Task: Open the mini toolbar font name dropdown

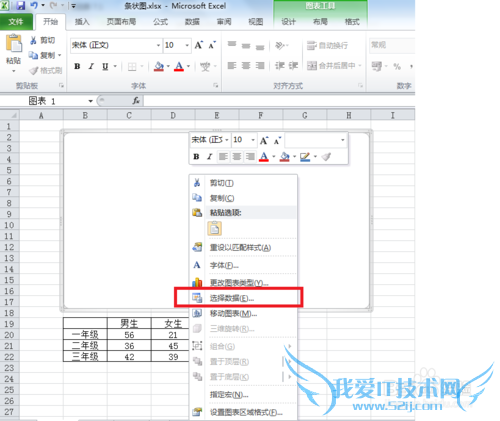Action: (x=227, y=140)
